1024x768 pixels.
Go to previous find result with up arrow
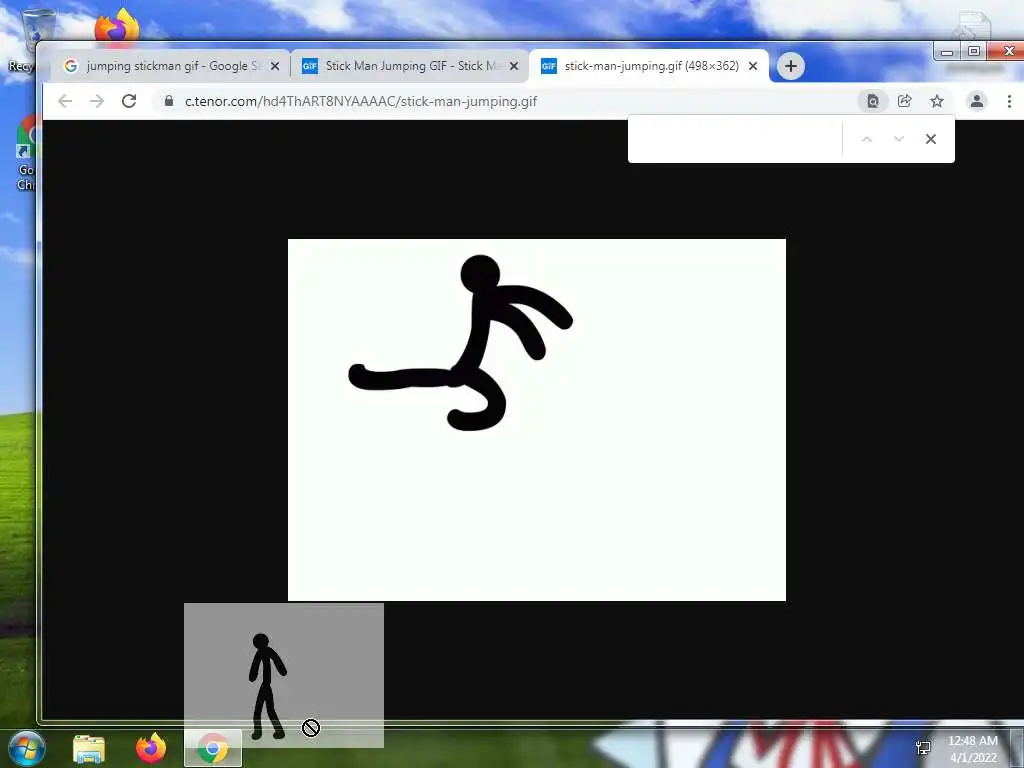click(x=867, y=139)
